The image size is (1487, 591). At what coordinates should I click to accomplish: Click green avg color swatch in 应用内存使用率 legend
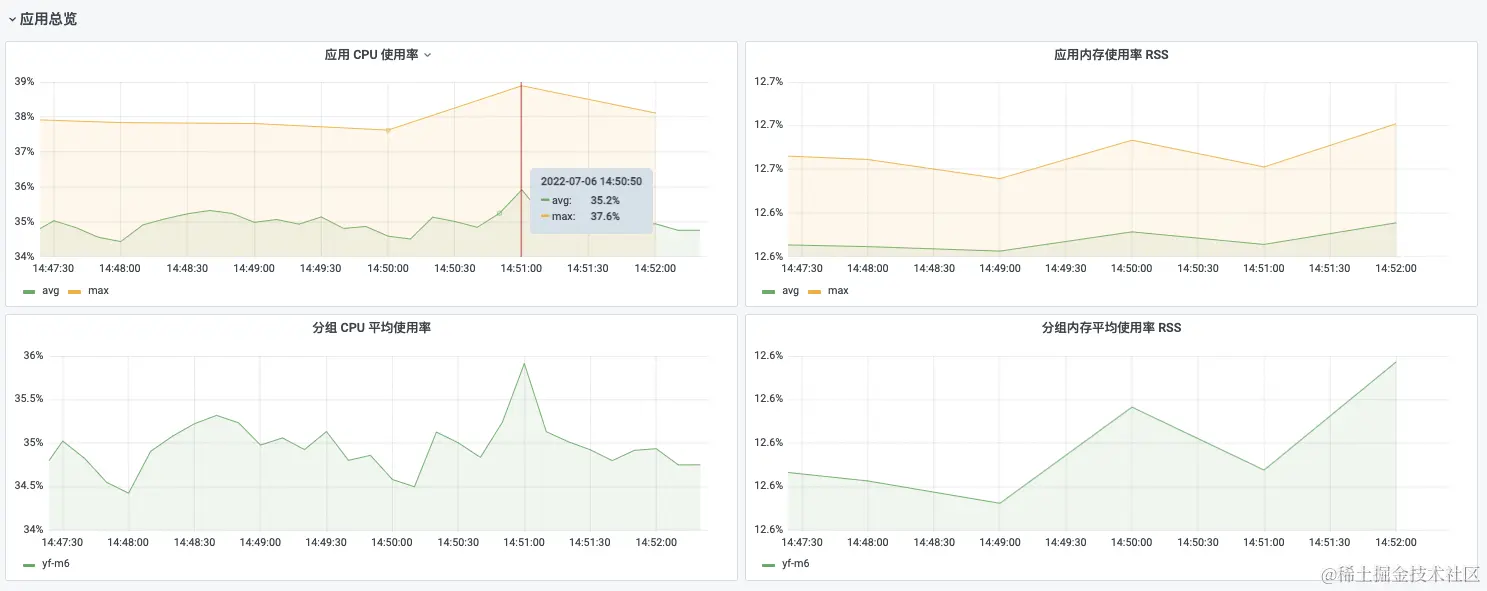[769, 292]
